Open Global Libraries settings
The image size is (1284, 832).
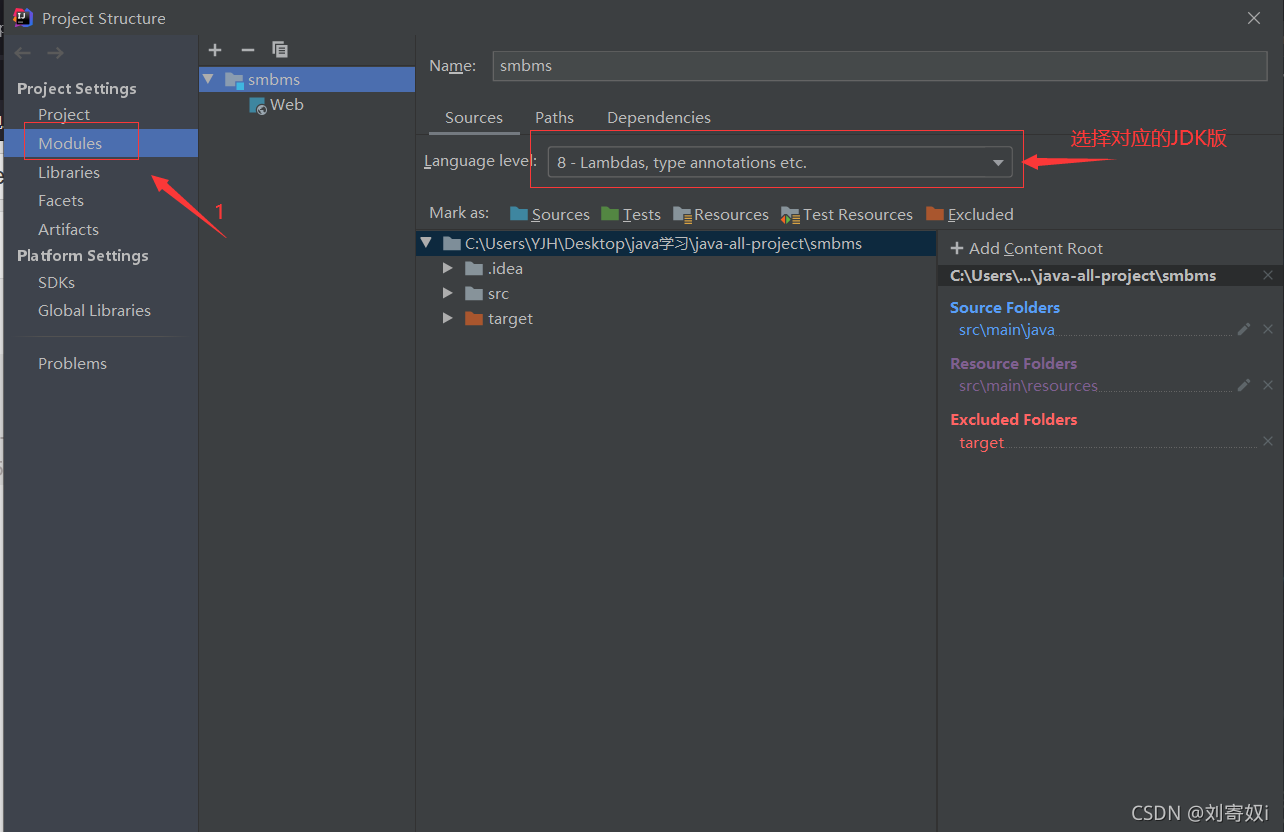[94, 310]
